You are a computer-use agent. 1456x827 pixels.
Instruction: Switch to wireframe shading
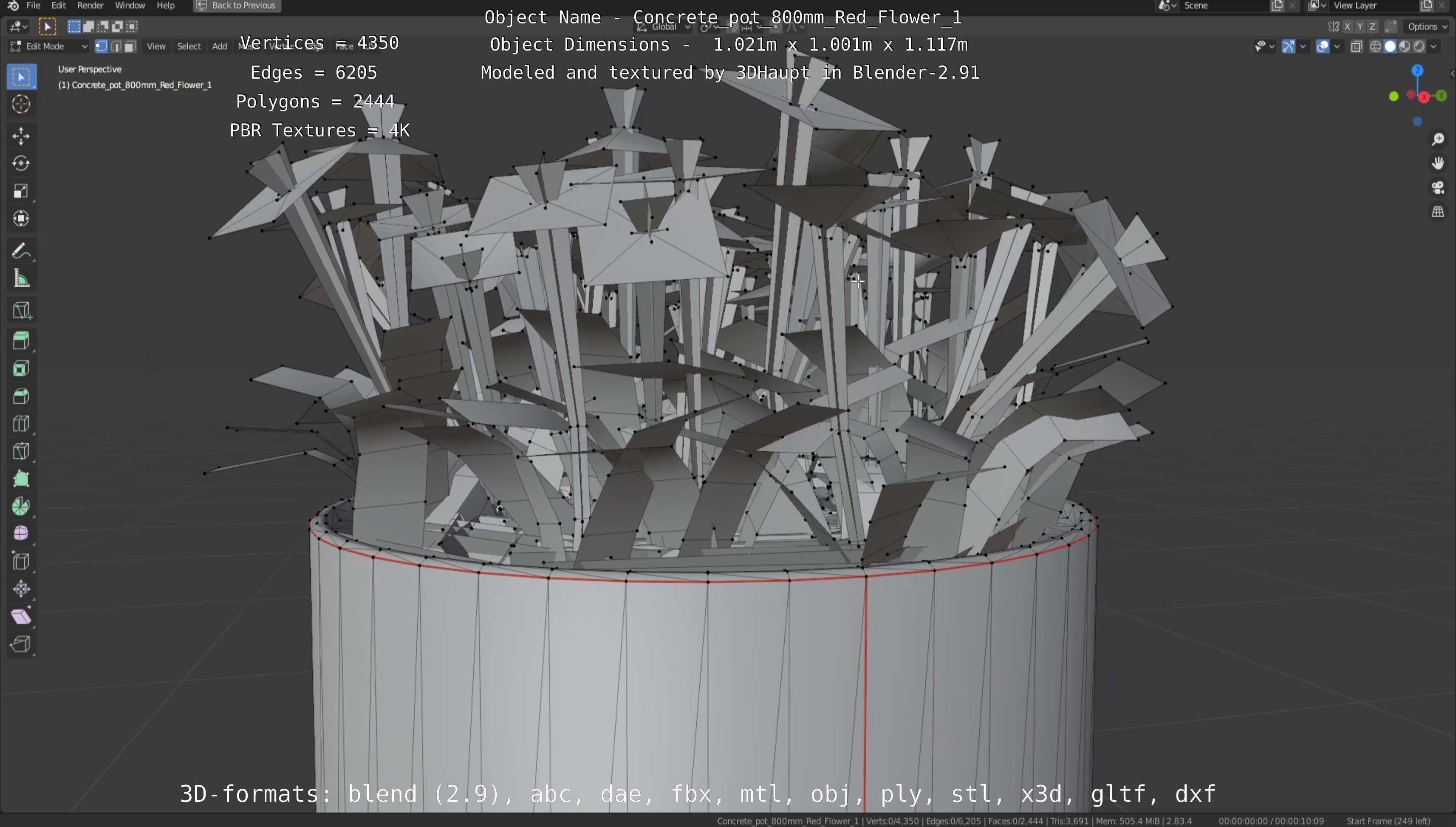coord(1375,47)
